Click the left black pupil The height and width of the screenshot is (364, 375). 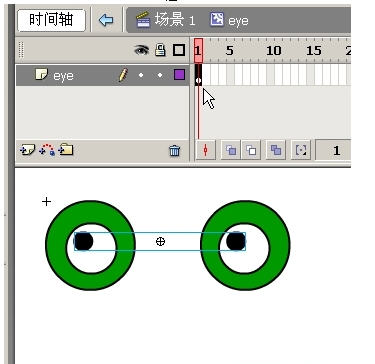83,241
